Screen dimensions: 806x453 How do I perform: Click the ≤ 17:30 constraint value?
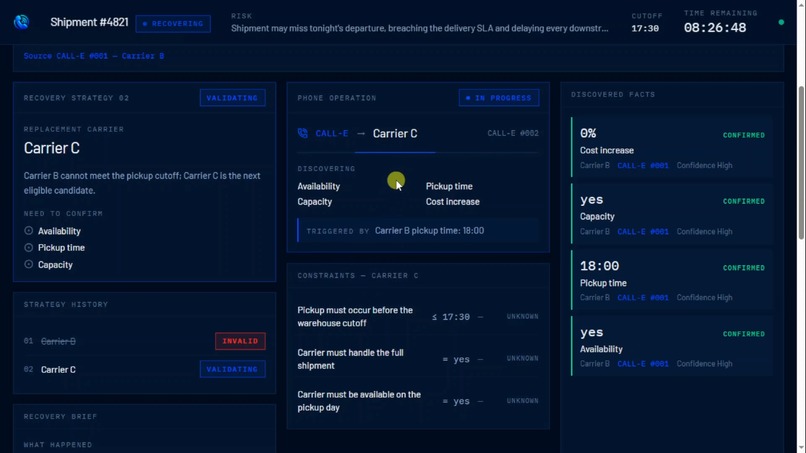coord(450,317)
